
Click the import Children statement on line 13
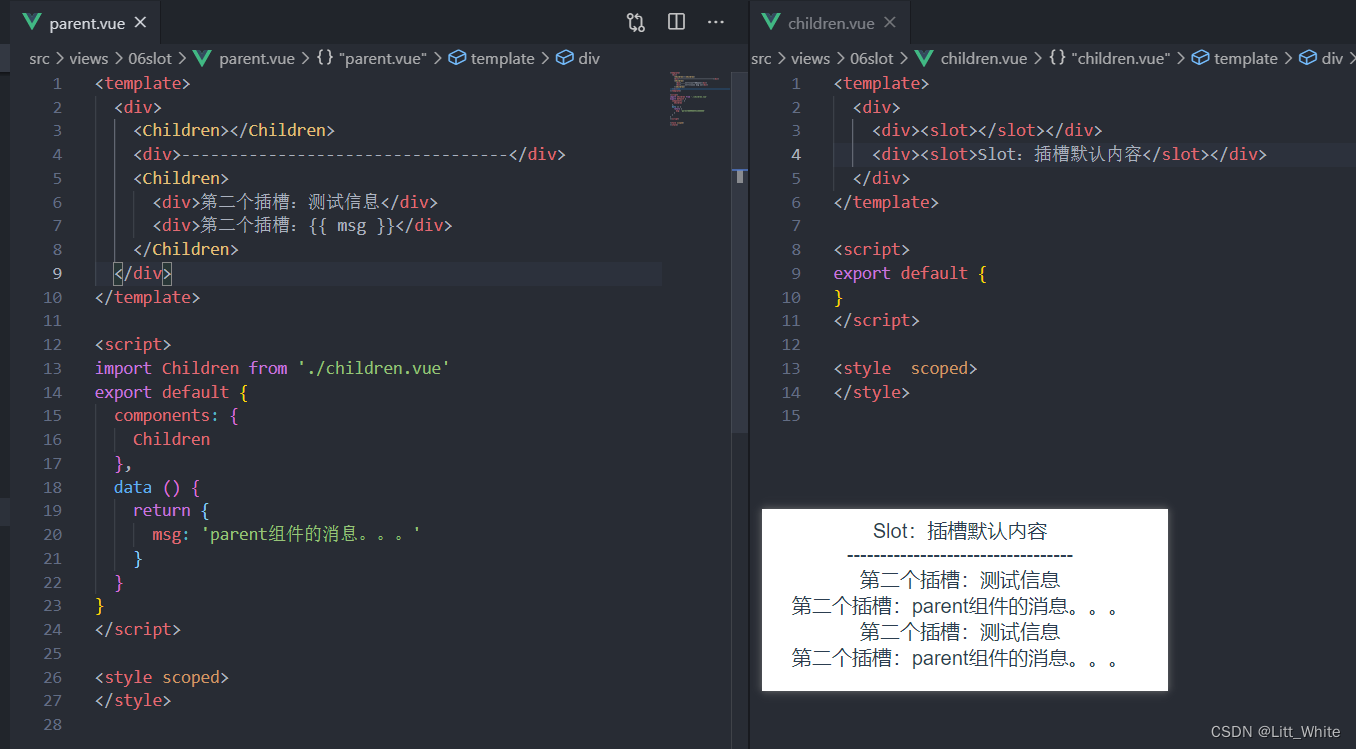pyautogui.click(x=272, y=368)
